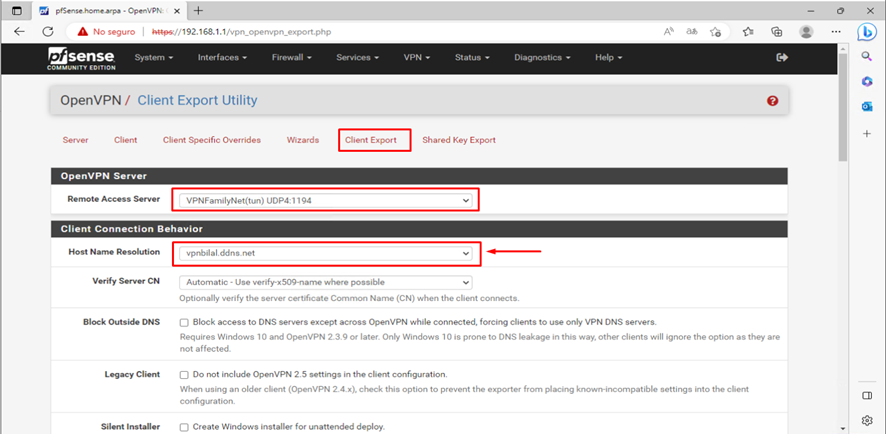886x434 pixels.
Task: Switch to the Client tab
Action: click(125, 140)
